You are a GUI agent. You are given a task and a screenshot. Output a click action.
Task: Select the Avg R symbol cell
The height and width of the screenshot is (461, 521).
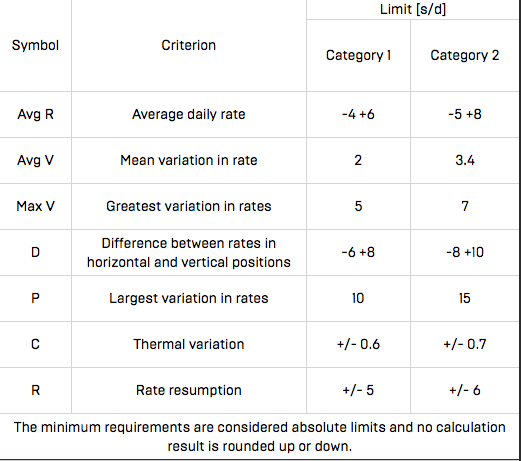point(35,114)
